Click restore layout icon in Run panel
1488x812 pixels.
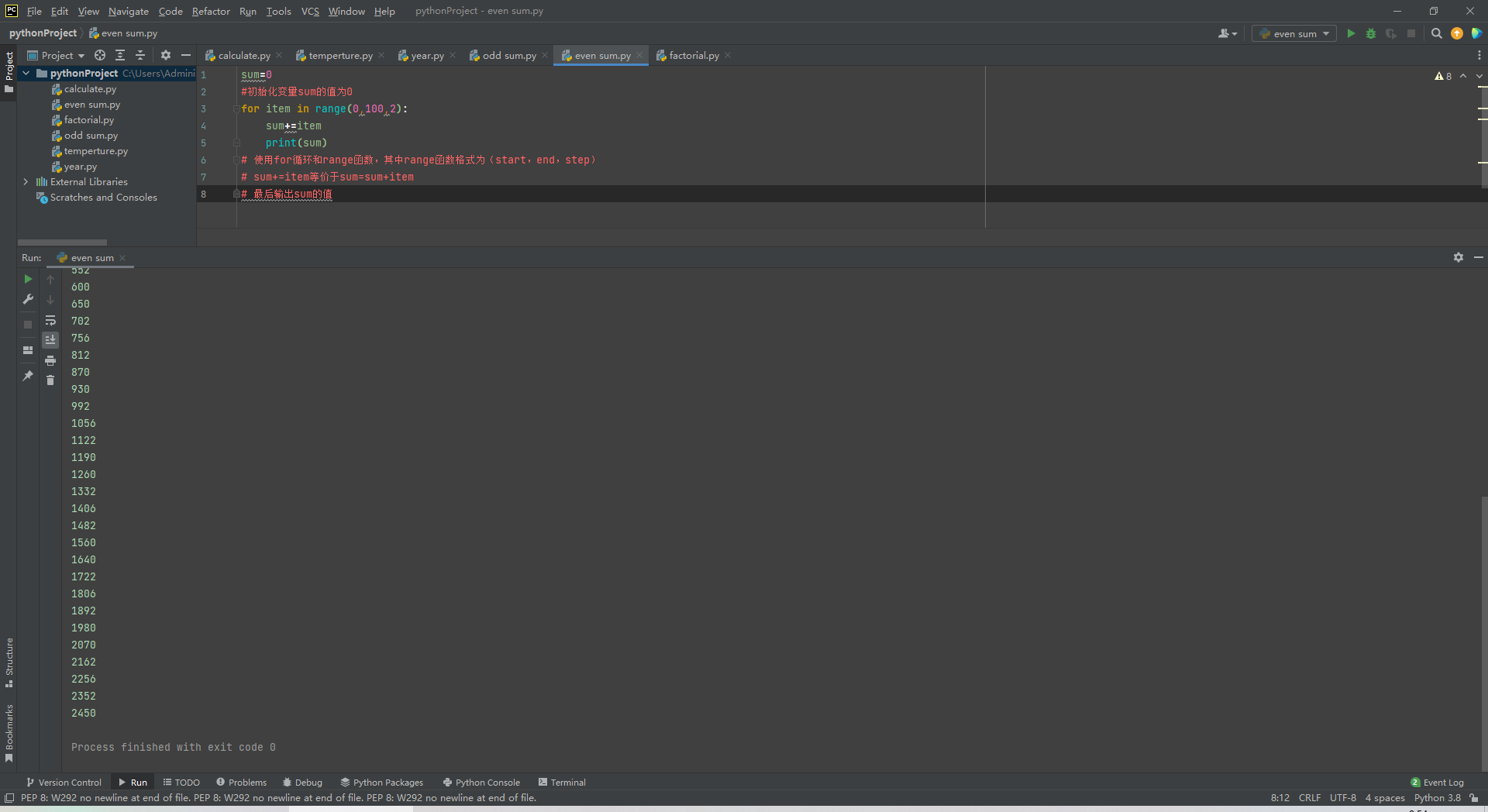28,350
